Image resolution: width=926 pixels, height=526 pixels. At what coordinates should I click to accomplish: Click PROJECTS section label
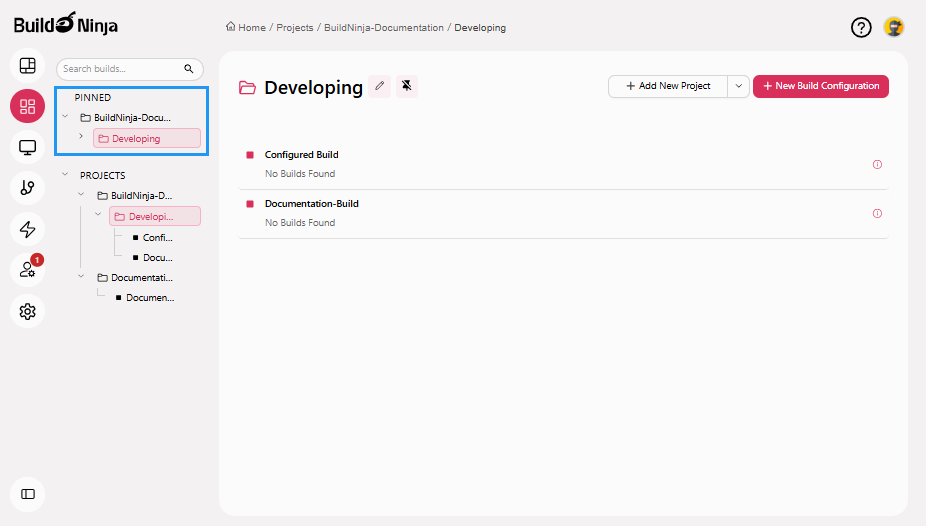pyautogui.click(x=103, y=175)
